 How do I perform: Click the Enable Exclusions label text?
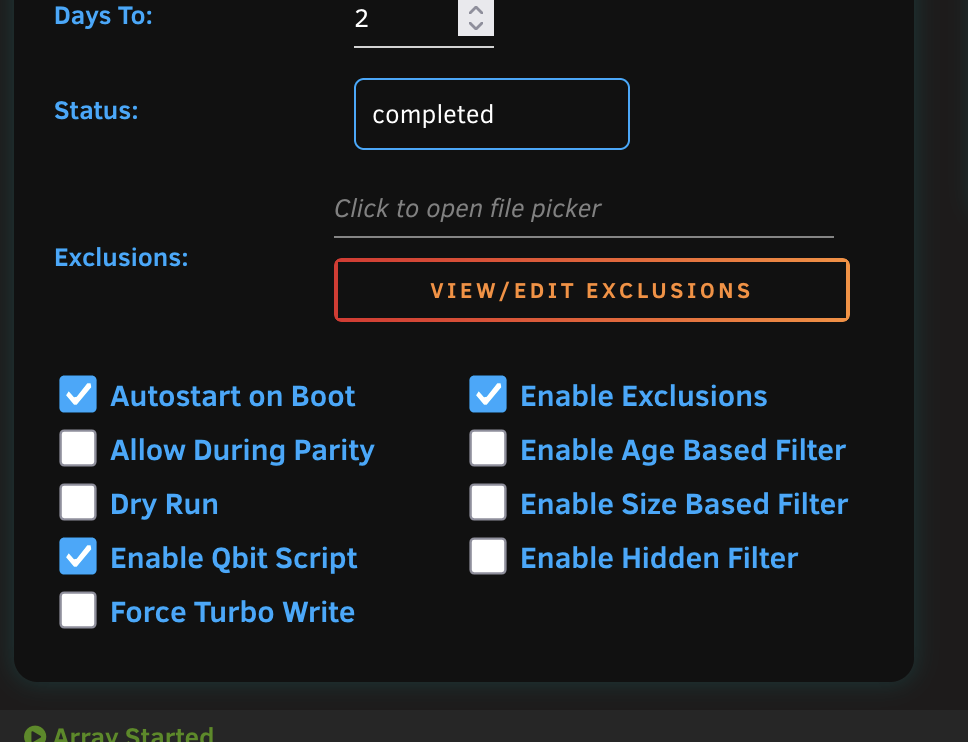644,396
